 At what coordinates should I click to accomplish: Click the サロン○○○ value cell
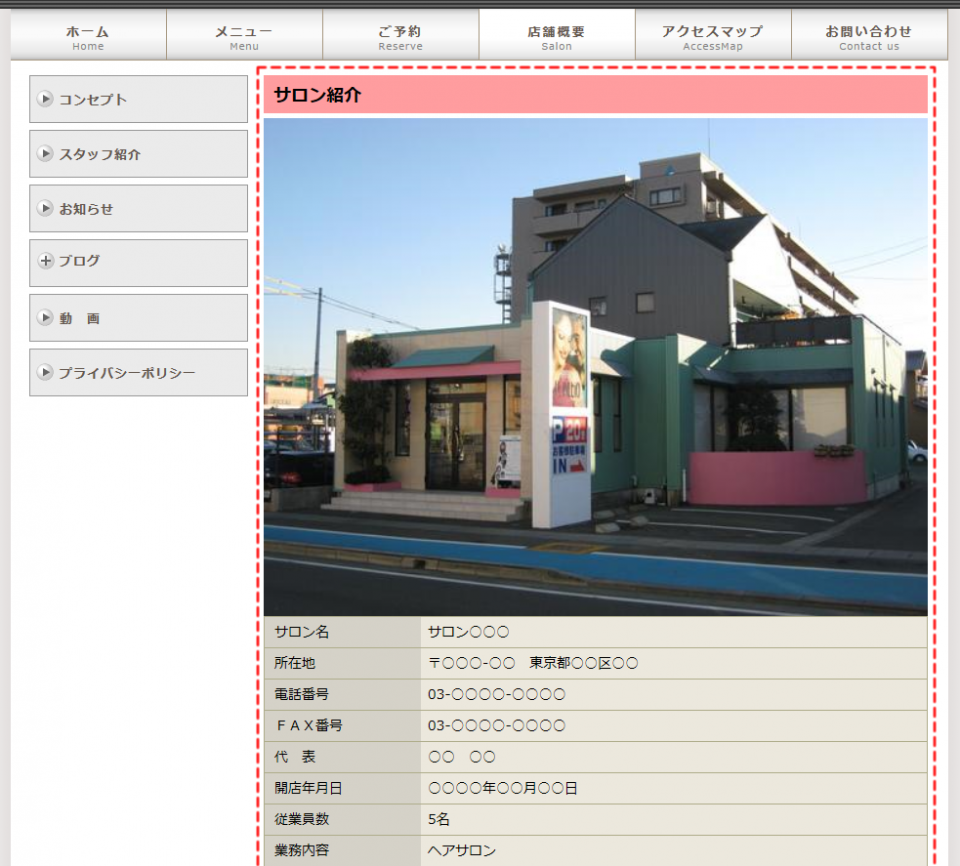tap(674, 632)
